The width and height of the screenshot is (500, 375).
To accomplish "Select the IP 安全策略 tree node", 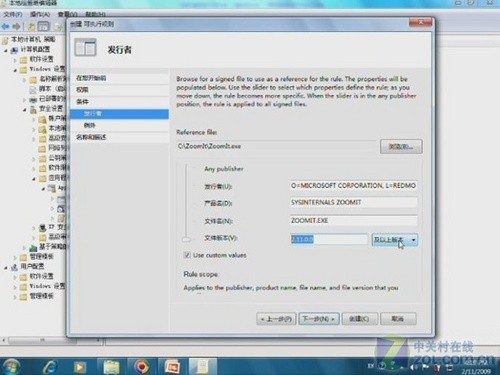I will [x=57, y=228].
